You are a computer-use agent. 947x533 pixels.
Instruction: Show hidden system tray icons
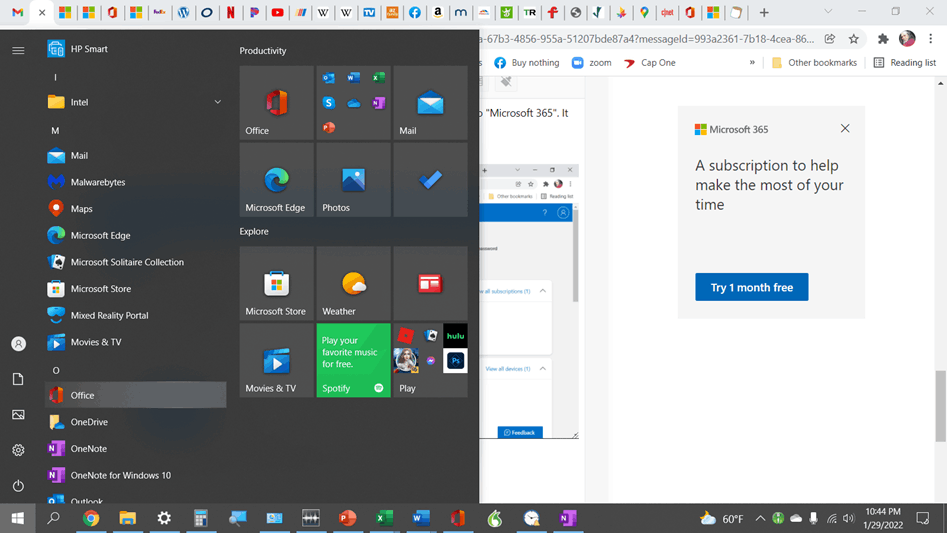[760, 518]
